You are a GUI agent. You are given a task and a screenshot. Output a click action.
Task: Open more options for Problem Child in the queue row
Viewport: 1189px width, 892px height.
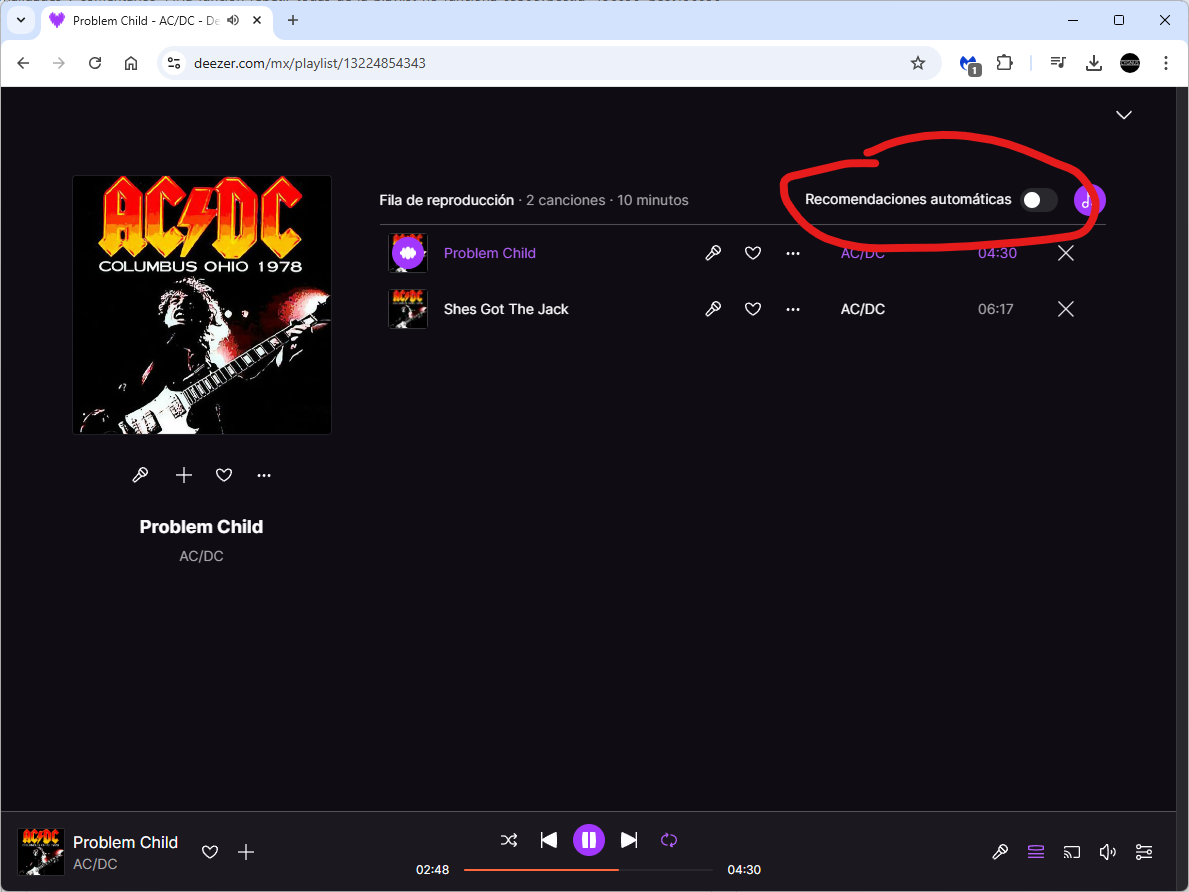tap(793, 253)
